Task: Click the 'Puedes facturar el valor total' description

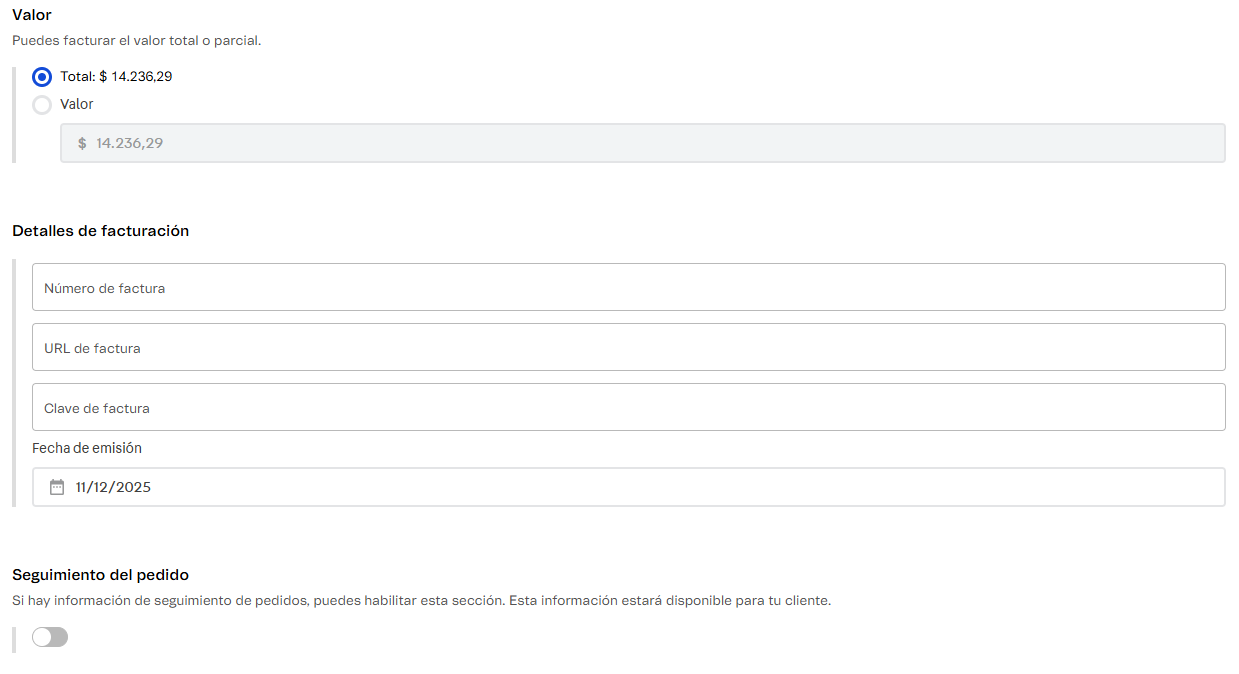Action: (x=136, y=41)
